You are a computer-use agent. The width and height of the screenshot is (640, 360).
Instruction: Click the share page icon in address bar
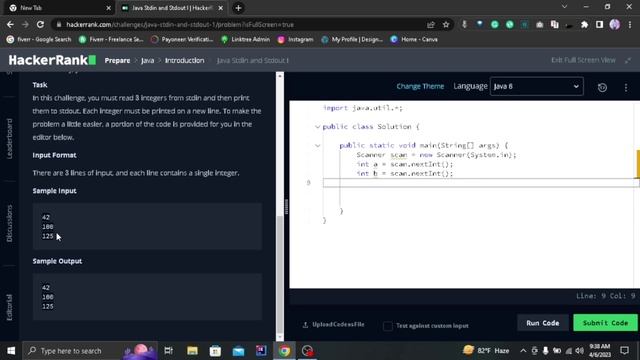(x=431, y=24)
